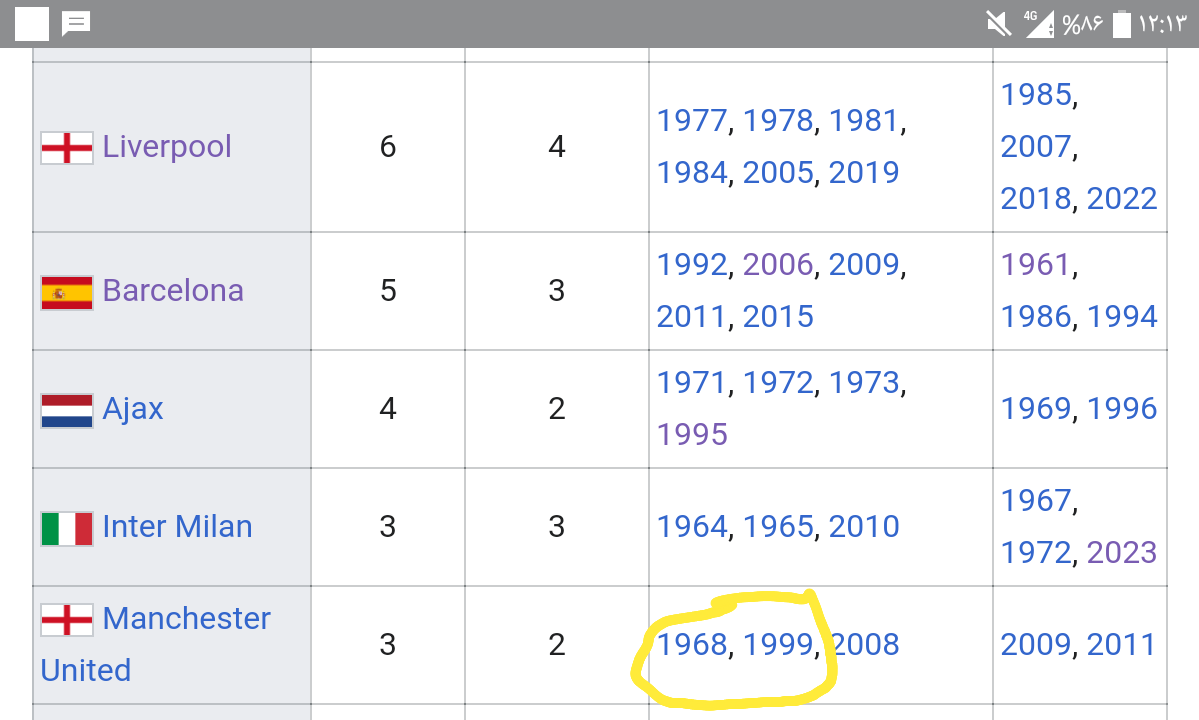Tap the 4G signal strength icon
This screenshot has height=720, width=1199.
coord(1038,24)
